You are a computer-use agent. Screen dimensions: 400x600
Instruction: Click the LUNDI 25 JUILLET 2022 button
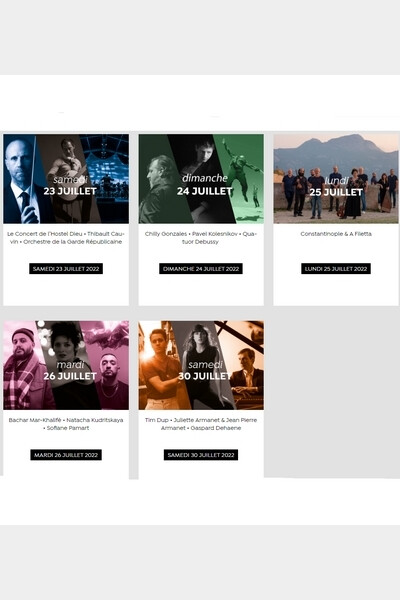pyautogui.click(x=336, y=269)
